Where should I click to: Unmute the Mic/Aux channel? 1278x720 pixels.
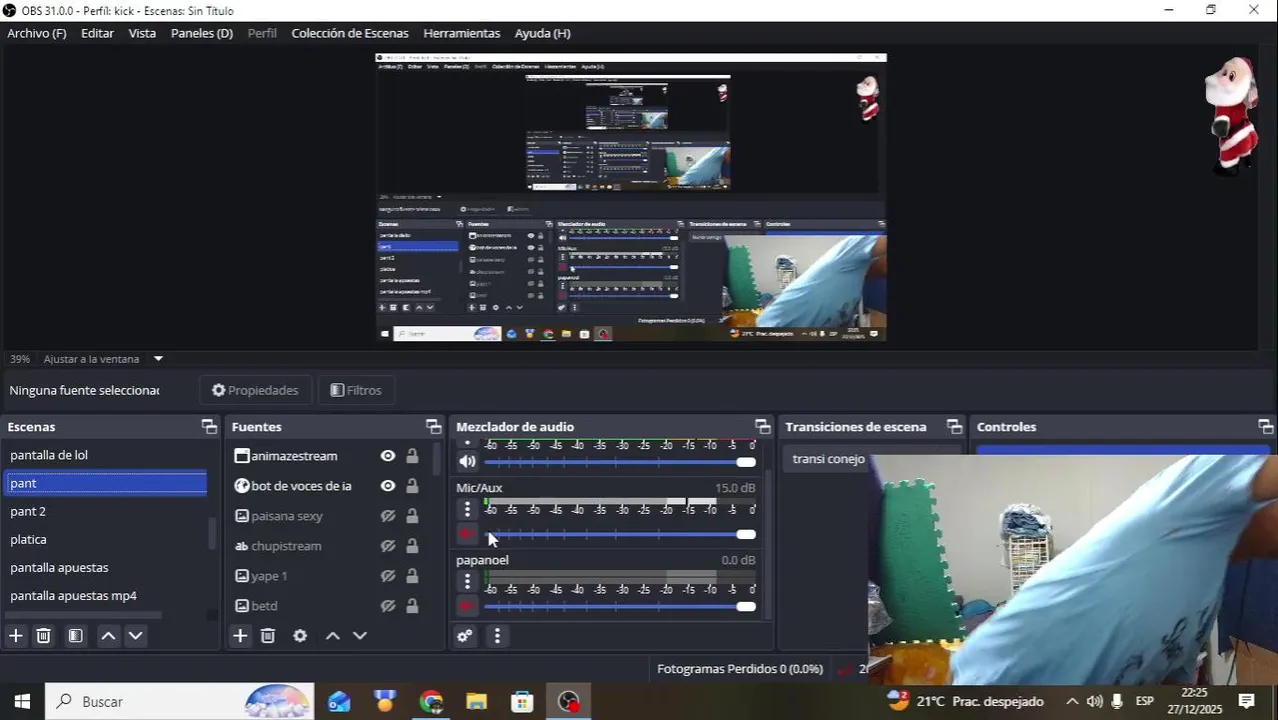point(467,534)
